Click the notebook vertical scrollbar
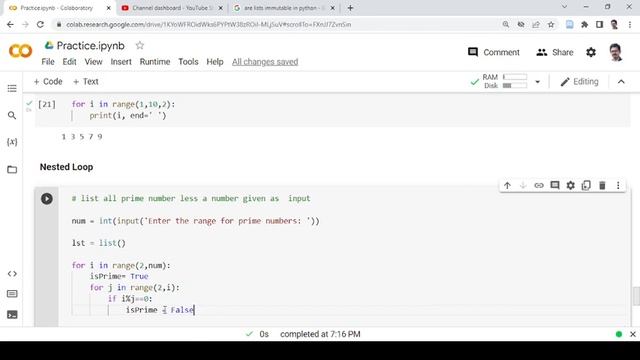The width and height of the screenshot is (640, 360). [x=636, y=296]
